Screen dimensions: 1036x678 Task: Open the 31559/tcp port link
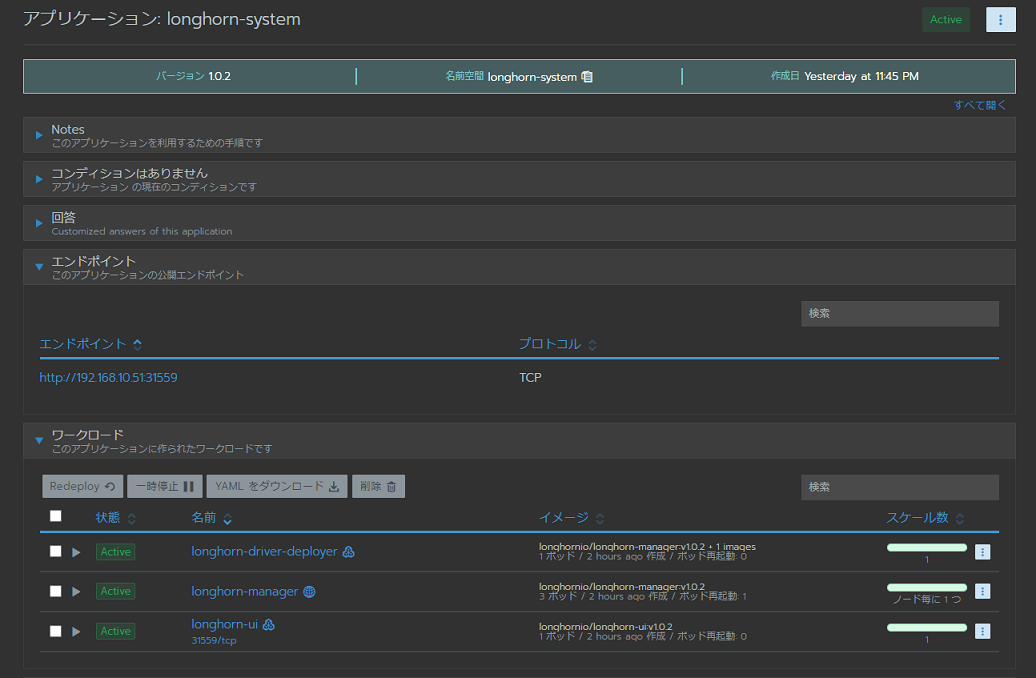point(214,640)
